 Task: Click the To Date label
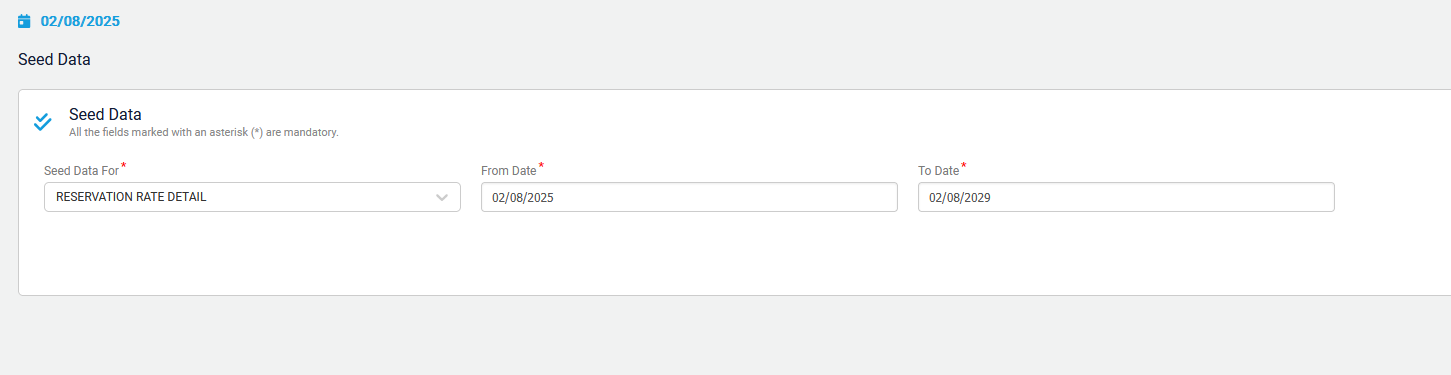point(938,171)
